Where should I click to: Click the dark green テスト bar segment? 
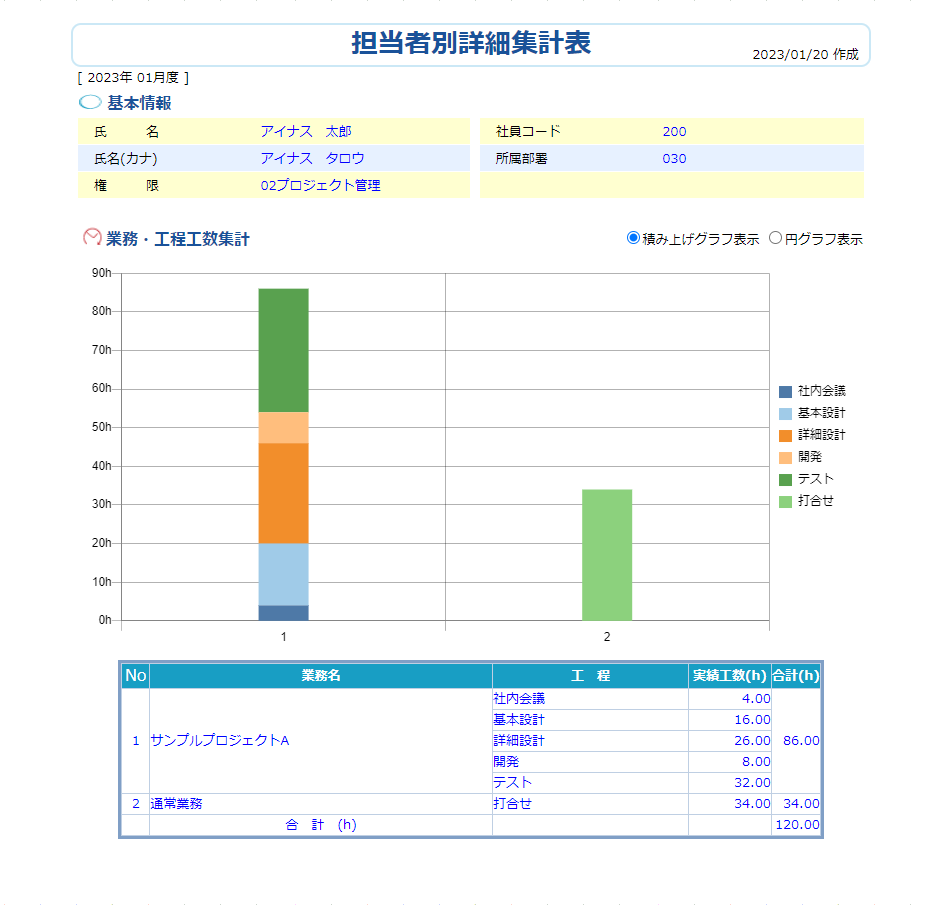[283, 350]
